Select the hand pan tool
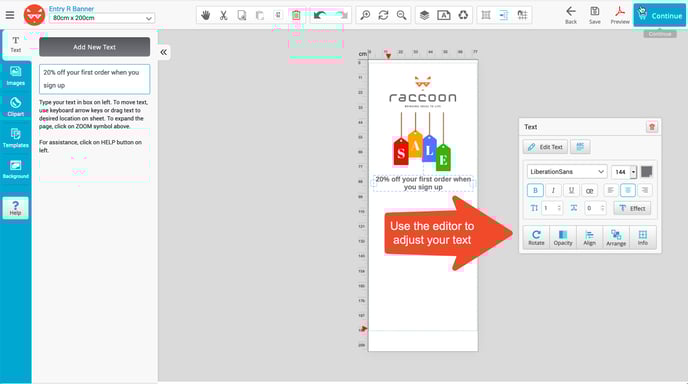 pos(205,15)
